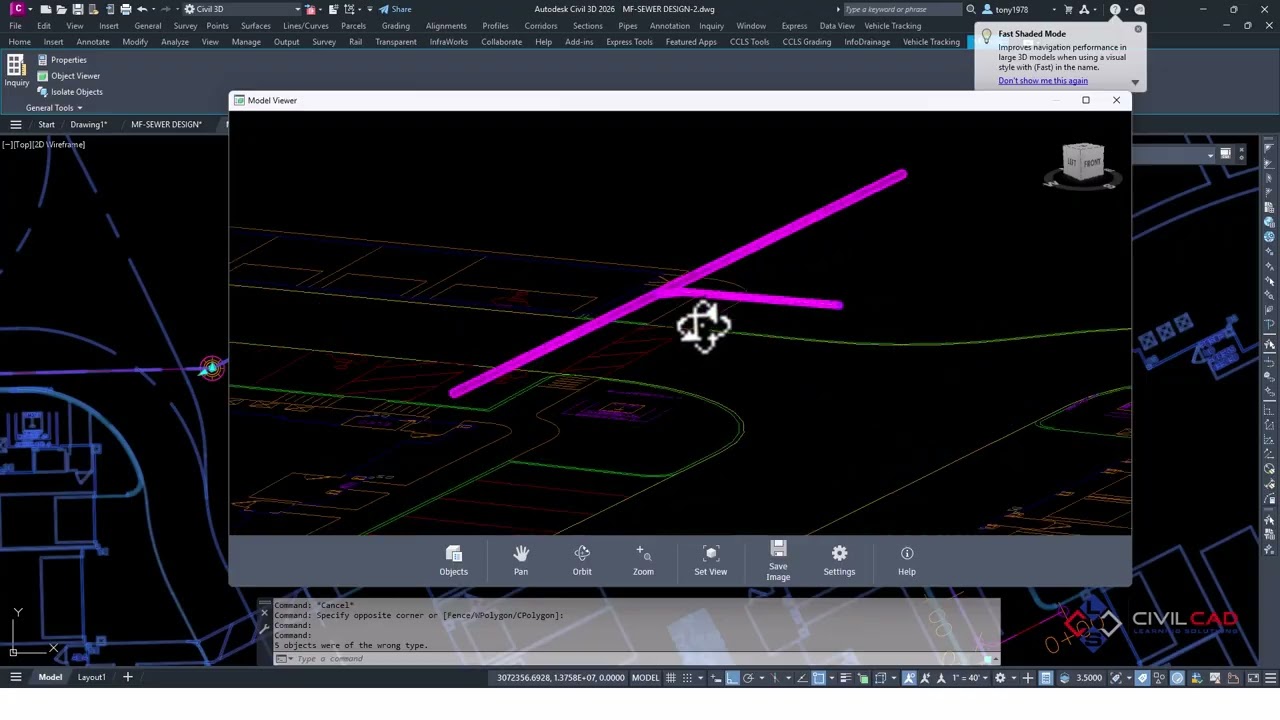Toggle ortho mode in status bar
Viewport: 1280px width, 720px height.
tap(732, 677)
